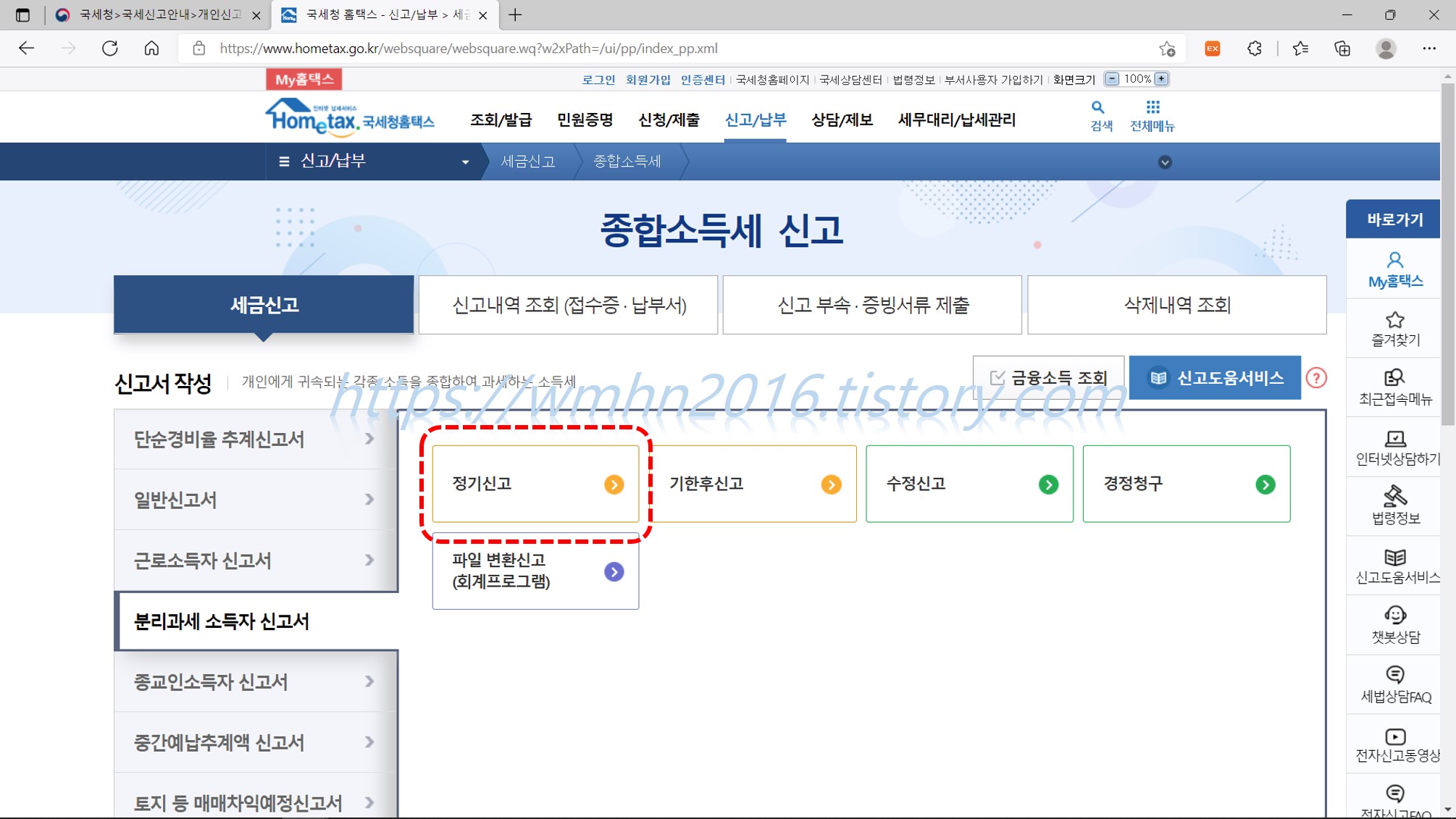Switch to 삭제내역 조회 tab
The image size is (1456, 819).
[1177, 305]
